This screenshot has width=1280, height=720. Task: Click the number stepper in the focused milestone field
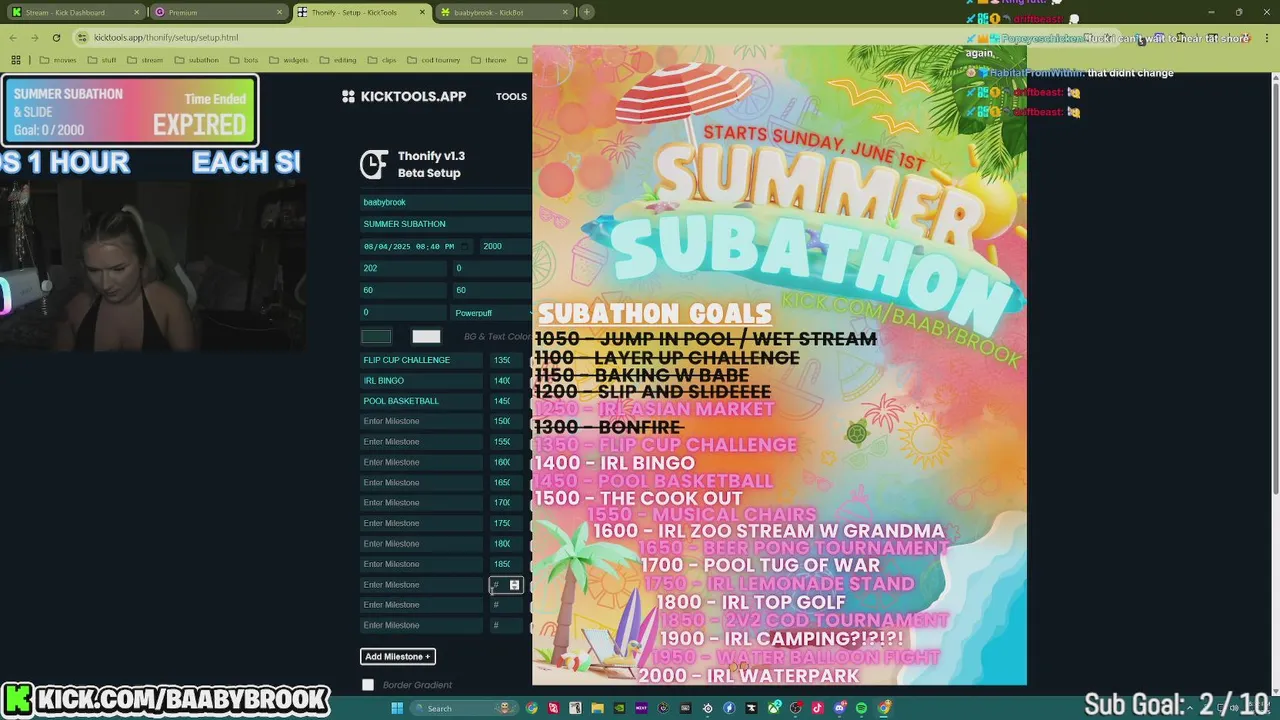tap(514, 585)
